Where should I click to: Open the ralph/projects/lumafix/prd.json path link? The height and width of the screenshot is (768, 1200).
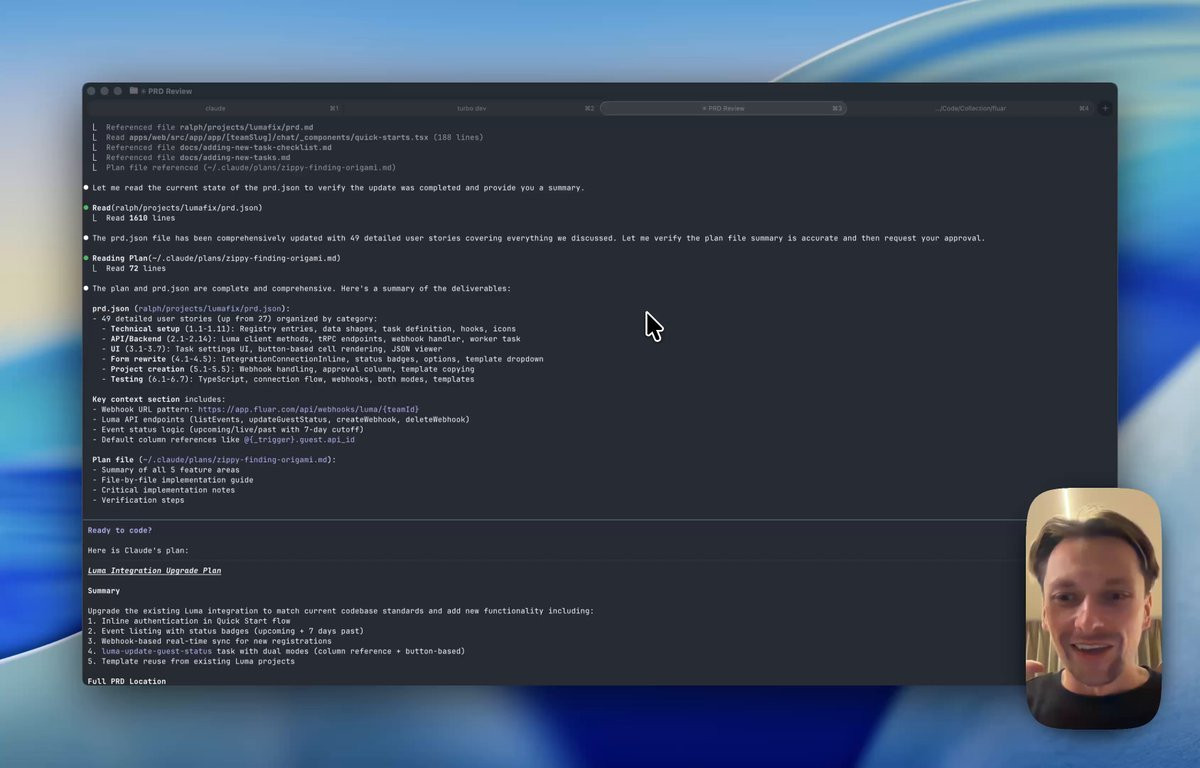pos(210,309)
